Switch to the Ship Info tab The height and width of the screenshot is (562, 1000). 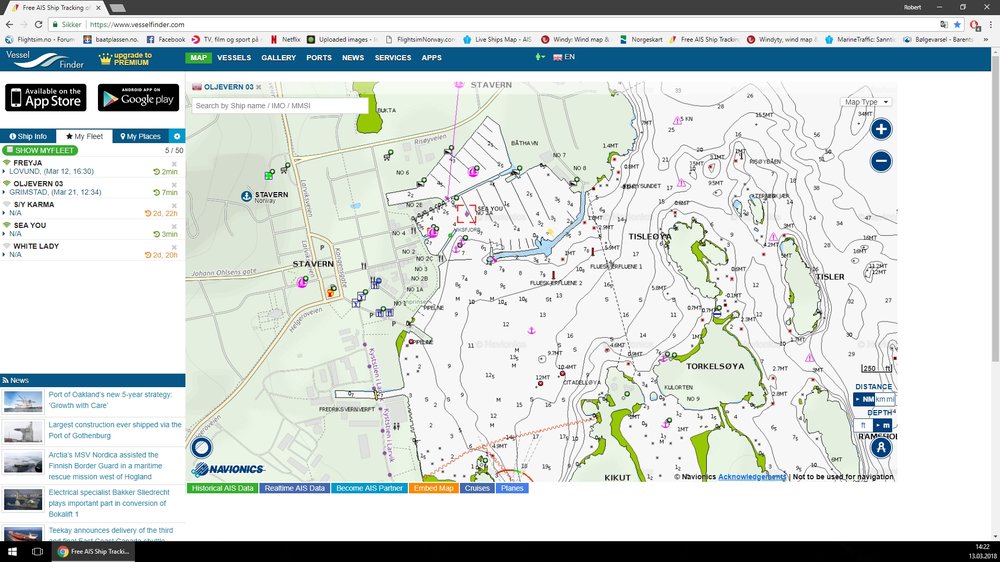point(28,137)
